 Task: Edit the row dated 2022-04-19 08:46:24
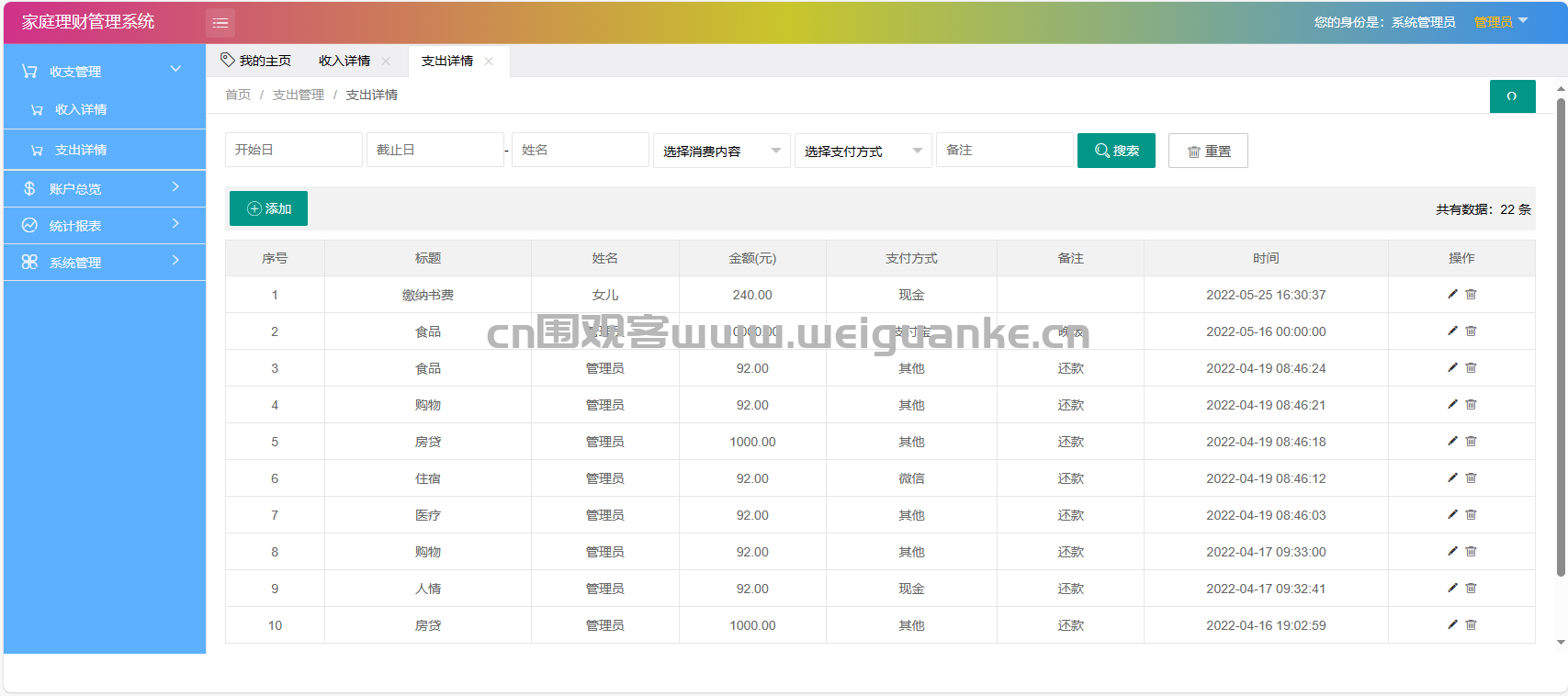(x=1452, y=367)
